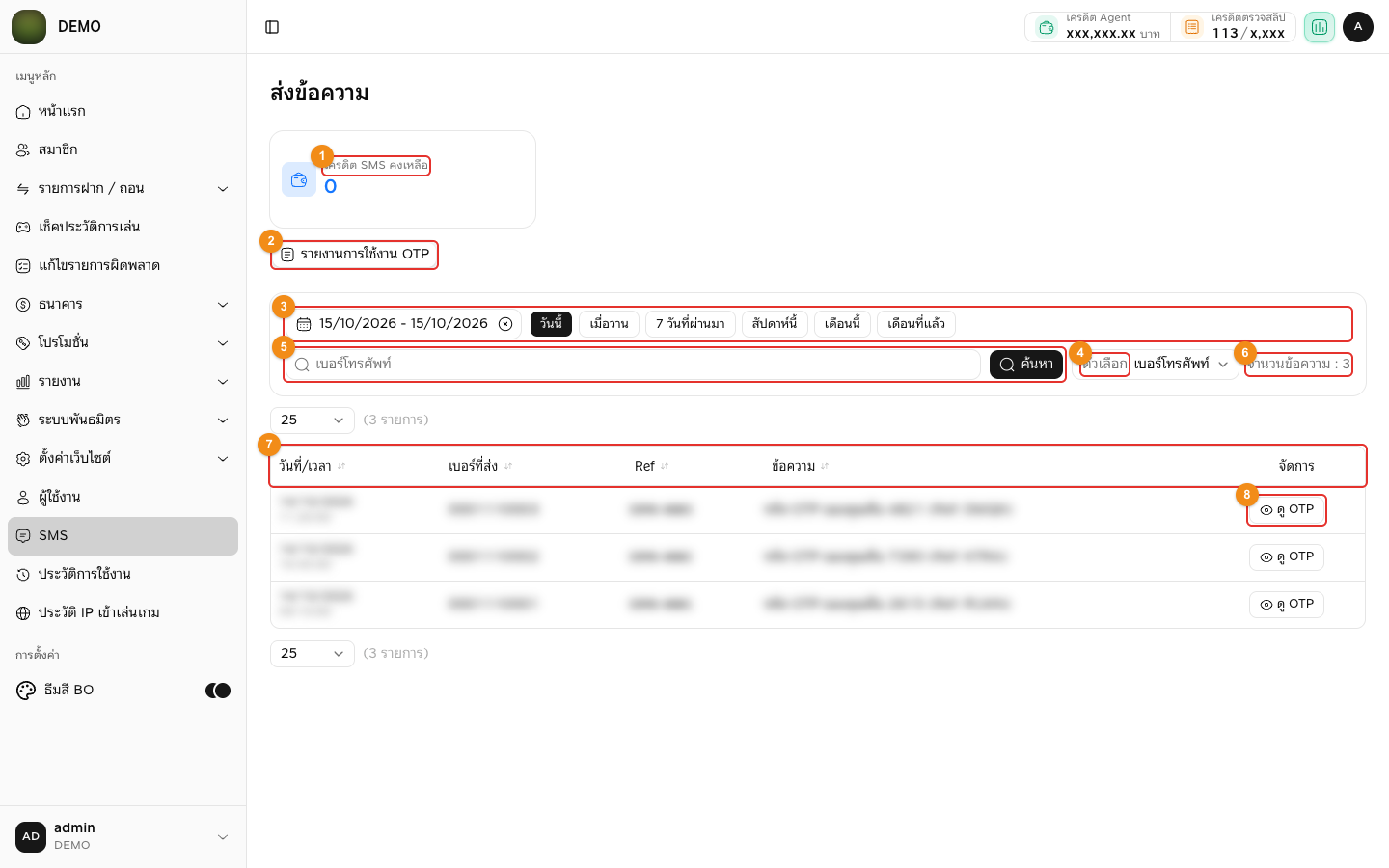Click the green chart icon in header
This screenshot has height=868, width=1389.
(x=1320, y=27)
